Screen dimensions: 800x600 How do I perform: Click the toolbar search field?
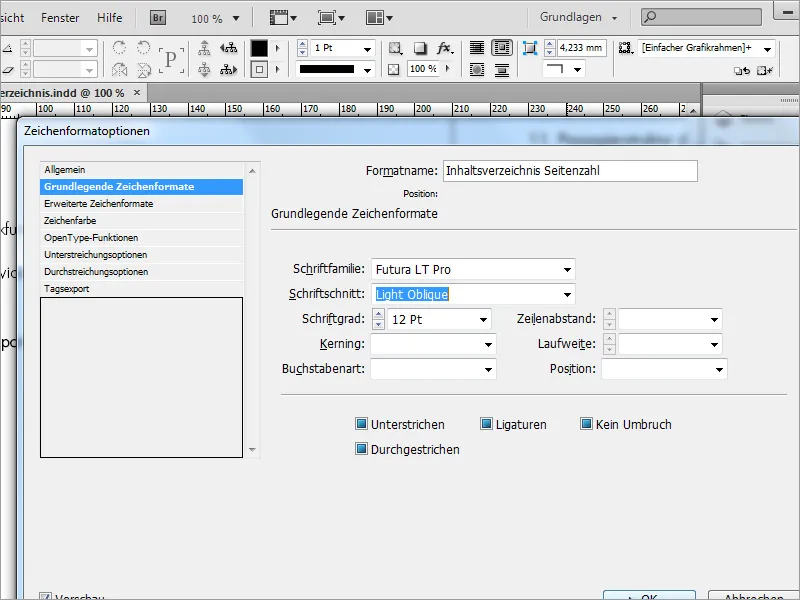pyautogui.click(x=702, y=17)
